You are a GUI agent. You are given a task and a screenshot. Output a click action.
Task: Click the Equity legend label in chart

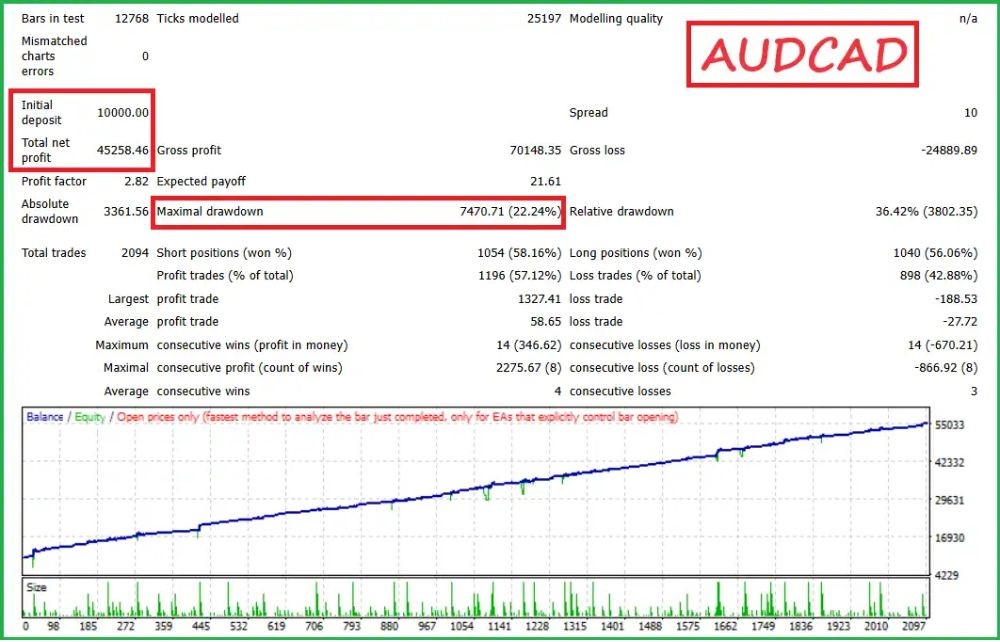pyautogui.click(x=88, y=417)
